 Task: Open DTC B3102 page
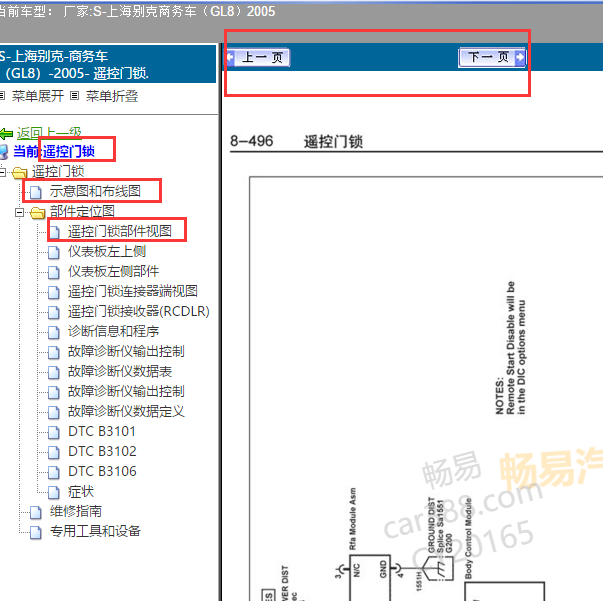click(x=102, y=451)
